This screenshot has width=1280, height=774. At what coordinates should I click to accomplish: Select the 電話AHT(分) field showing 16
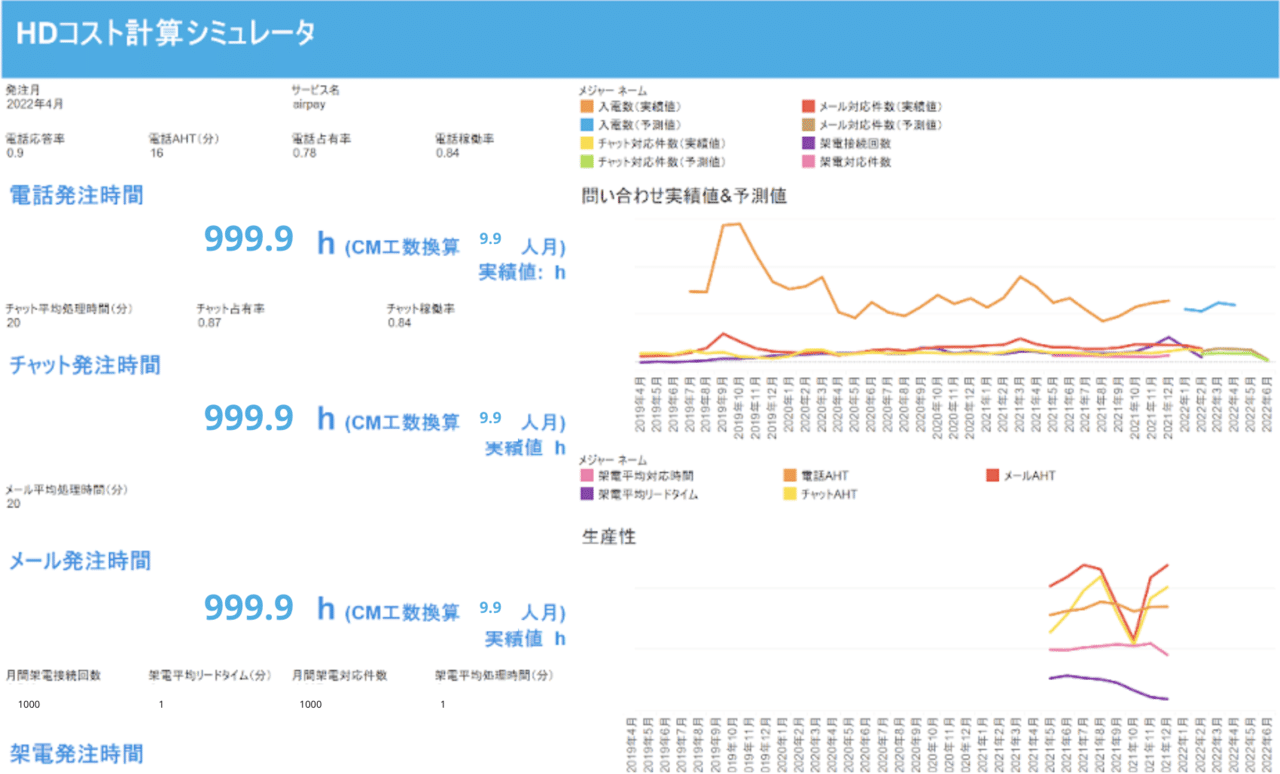(x=156, y=153)
